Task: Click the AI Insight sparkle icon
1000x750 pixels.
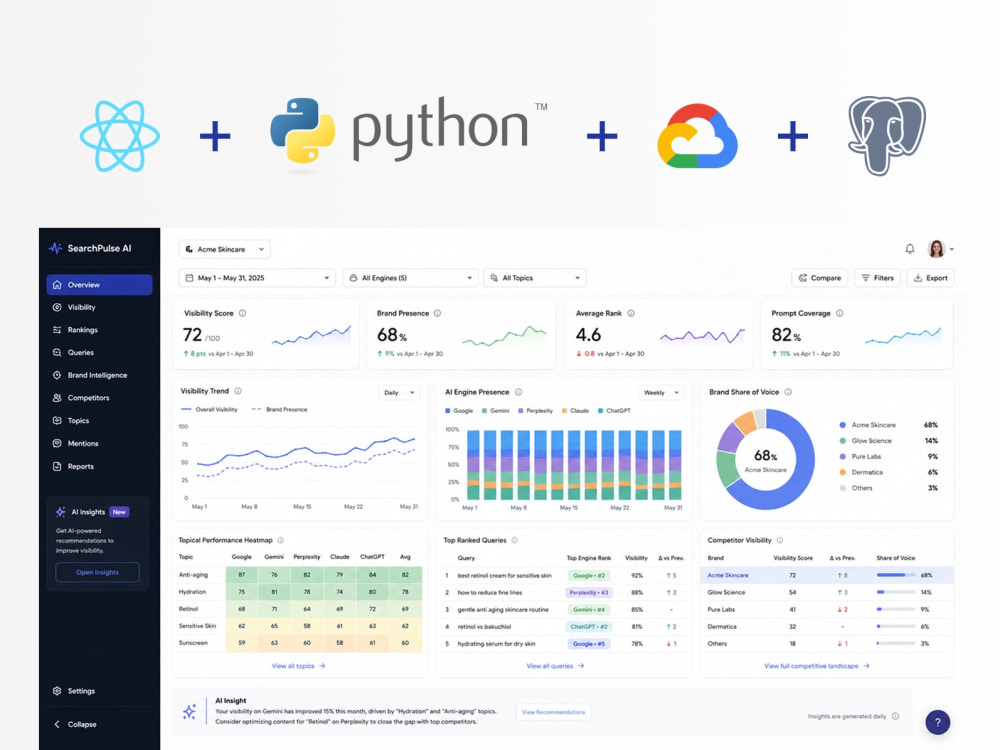Action: point(189,712)
